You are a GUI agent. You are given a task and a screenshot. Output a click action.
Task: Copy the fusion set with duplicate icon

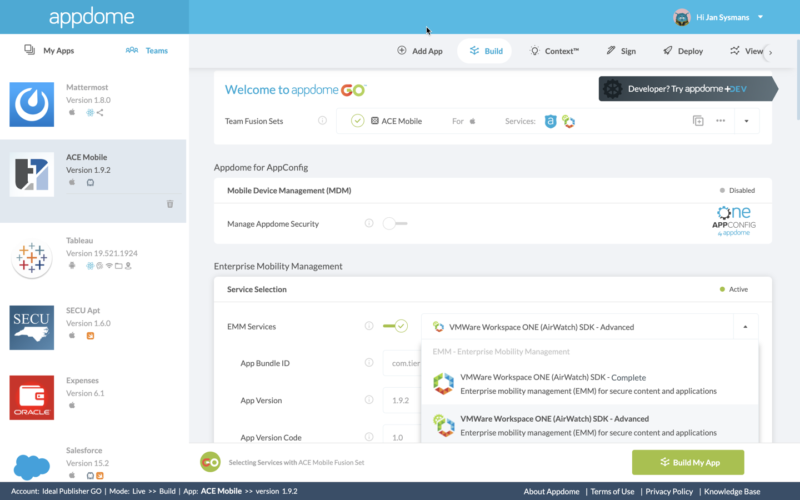pos(698,121)
